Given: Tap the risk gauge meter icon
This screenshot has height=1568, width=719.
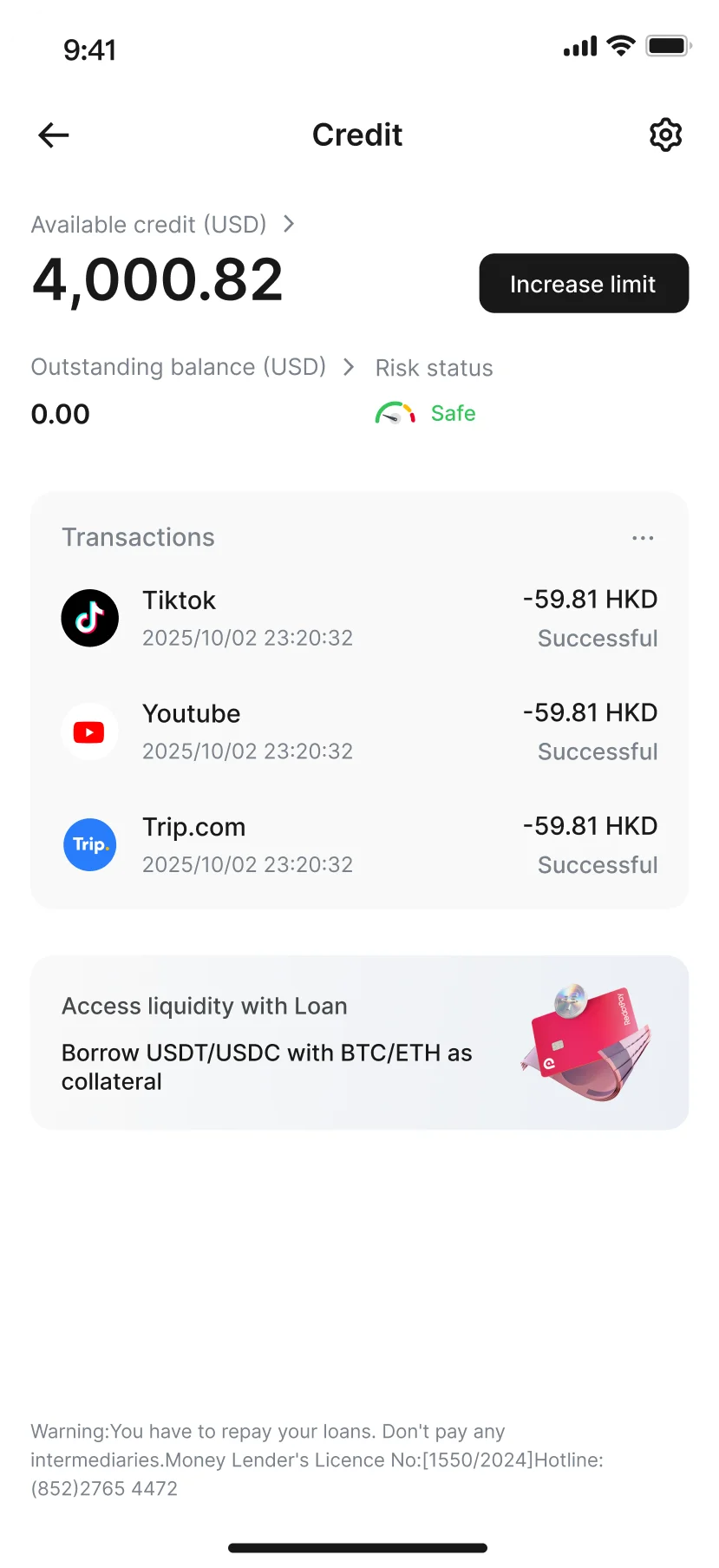Looking at the screenshot, I should point(395,413).
